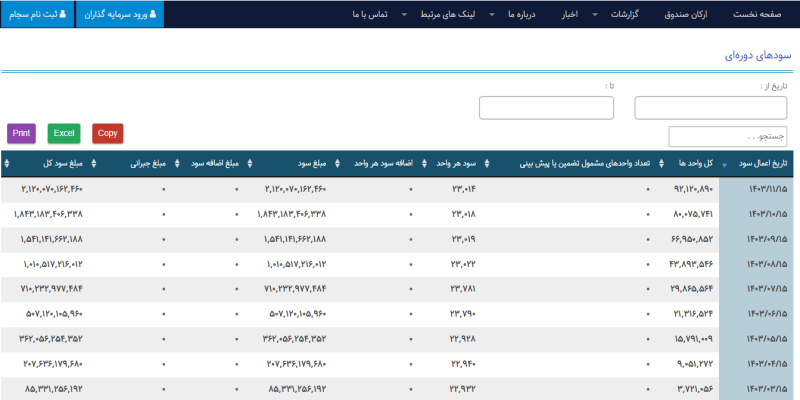
Task: Click the جستجو search box
Action: (x=728, y=137)
